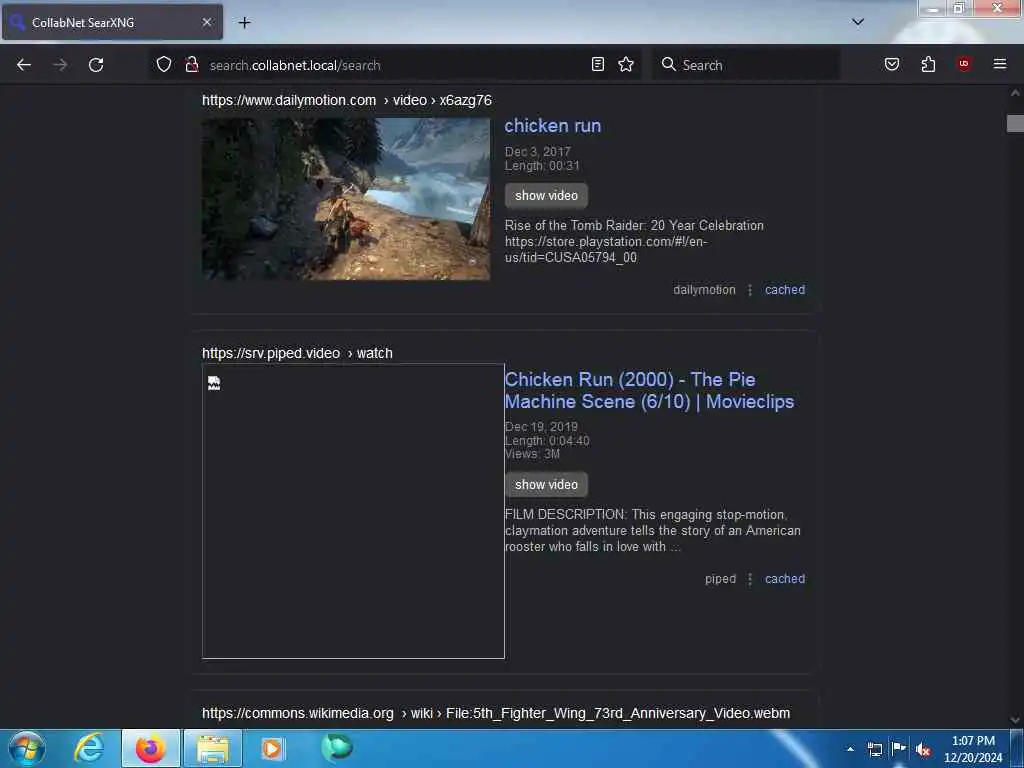Reload the current page
The height and width of the screenshot is (768, 1024).
[x=96, y=65]
